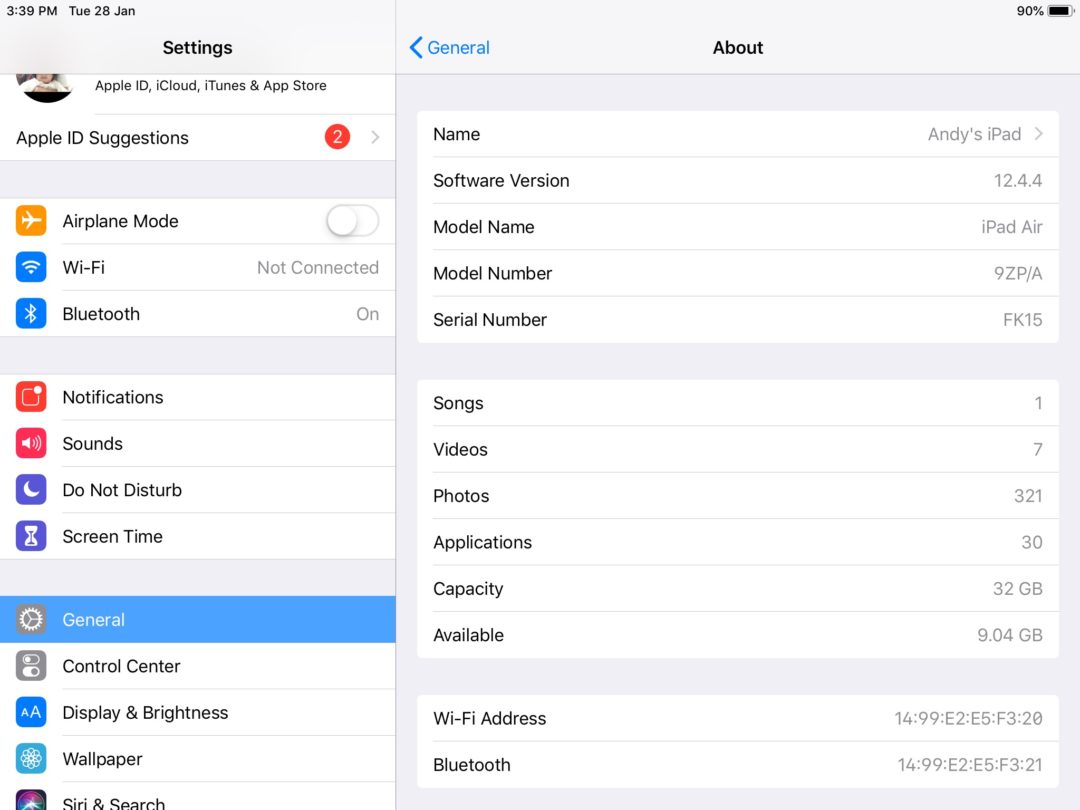The image size is (1080, 810).
Task: Toggle the Airplane Mode switch
Action: click(x=352, y=221)
